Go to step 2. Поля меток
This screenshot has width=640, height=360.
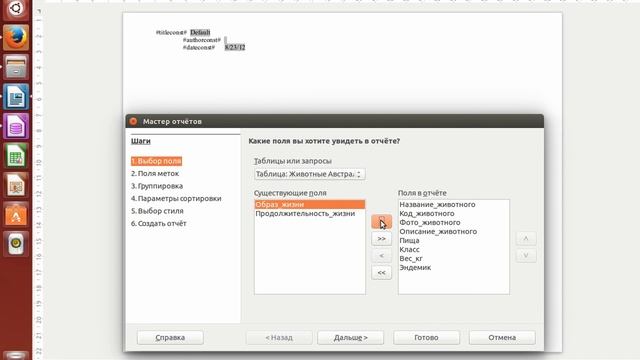tap(155, 173)
